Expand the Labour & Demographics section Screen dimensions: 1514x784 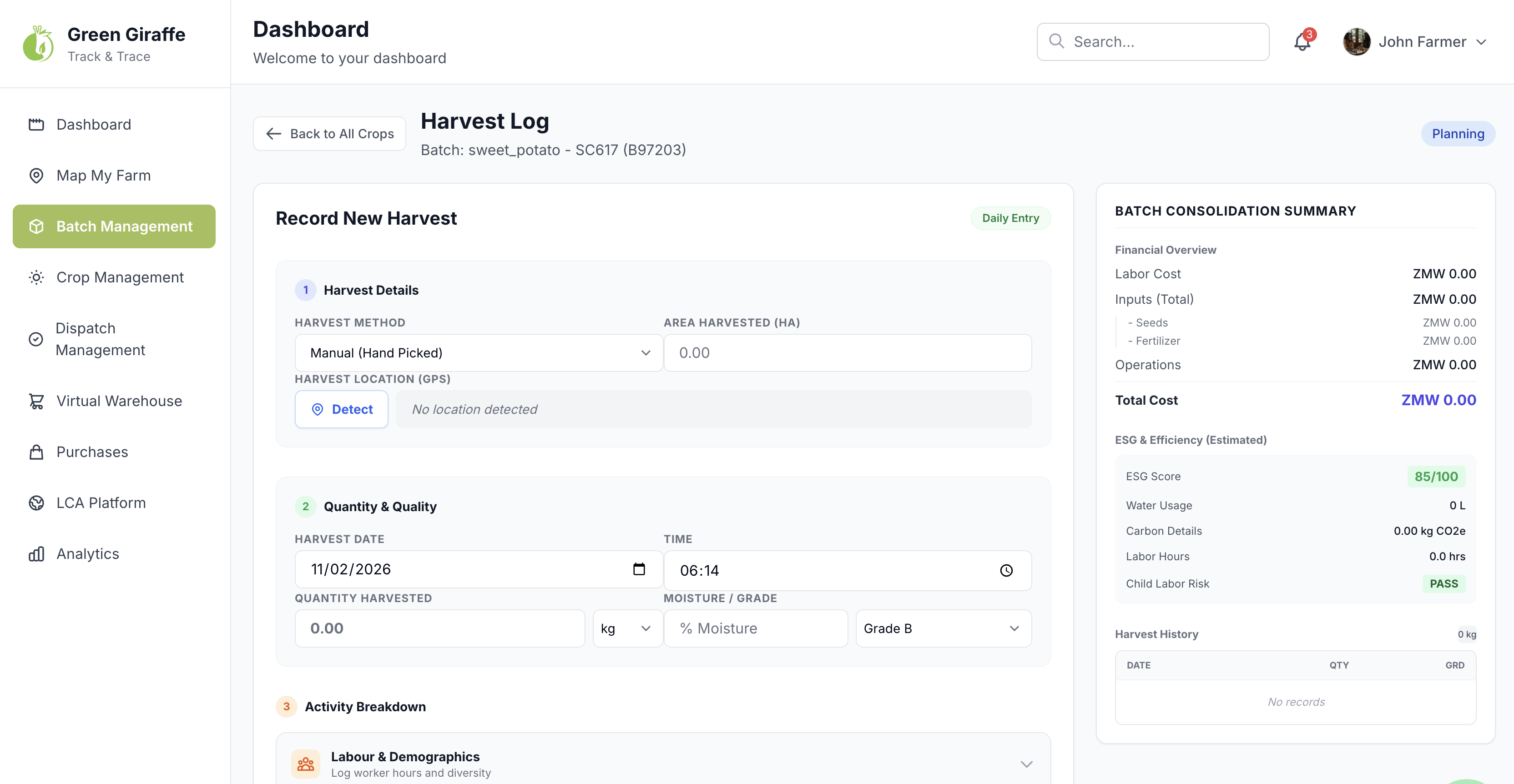point(1026,764)
